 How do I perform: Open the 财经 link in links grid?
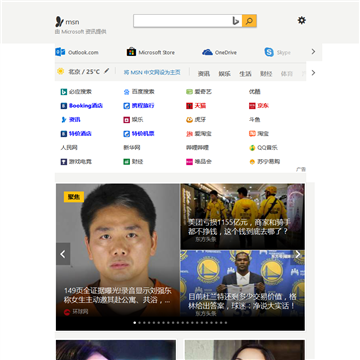click(x=137, y=162)
